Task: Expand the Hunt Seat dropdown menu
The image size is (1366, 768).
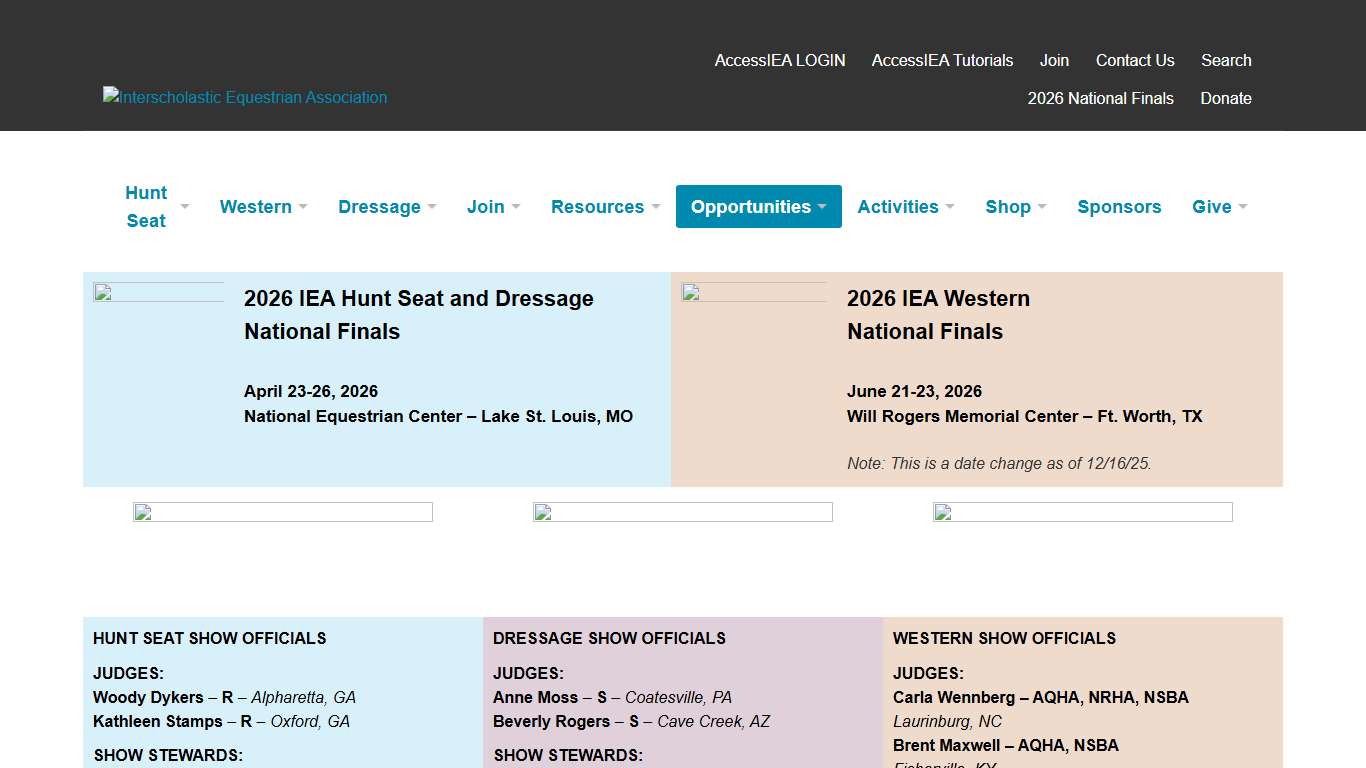Action: (x=156, y=207)
